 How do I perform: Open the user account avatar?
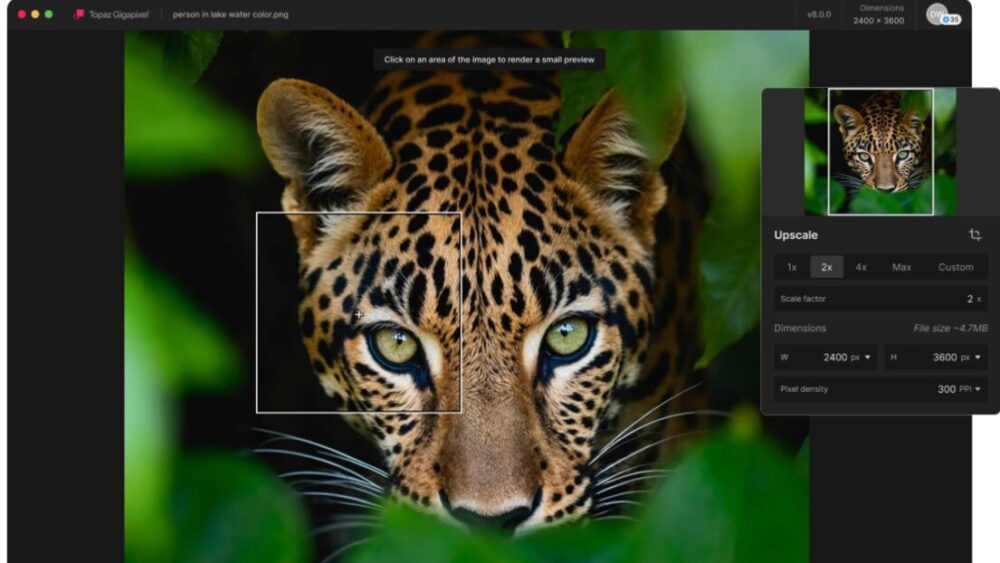(x=935, y=13)
